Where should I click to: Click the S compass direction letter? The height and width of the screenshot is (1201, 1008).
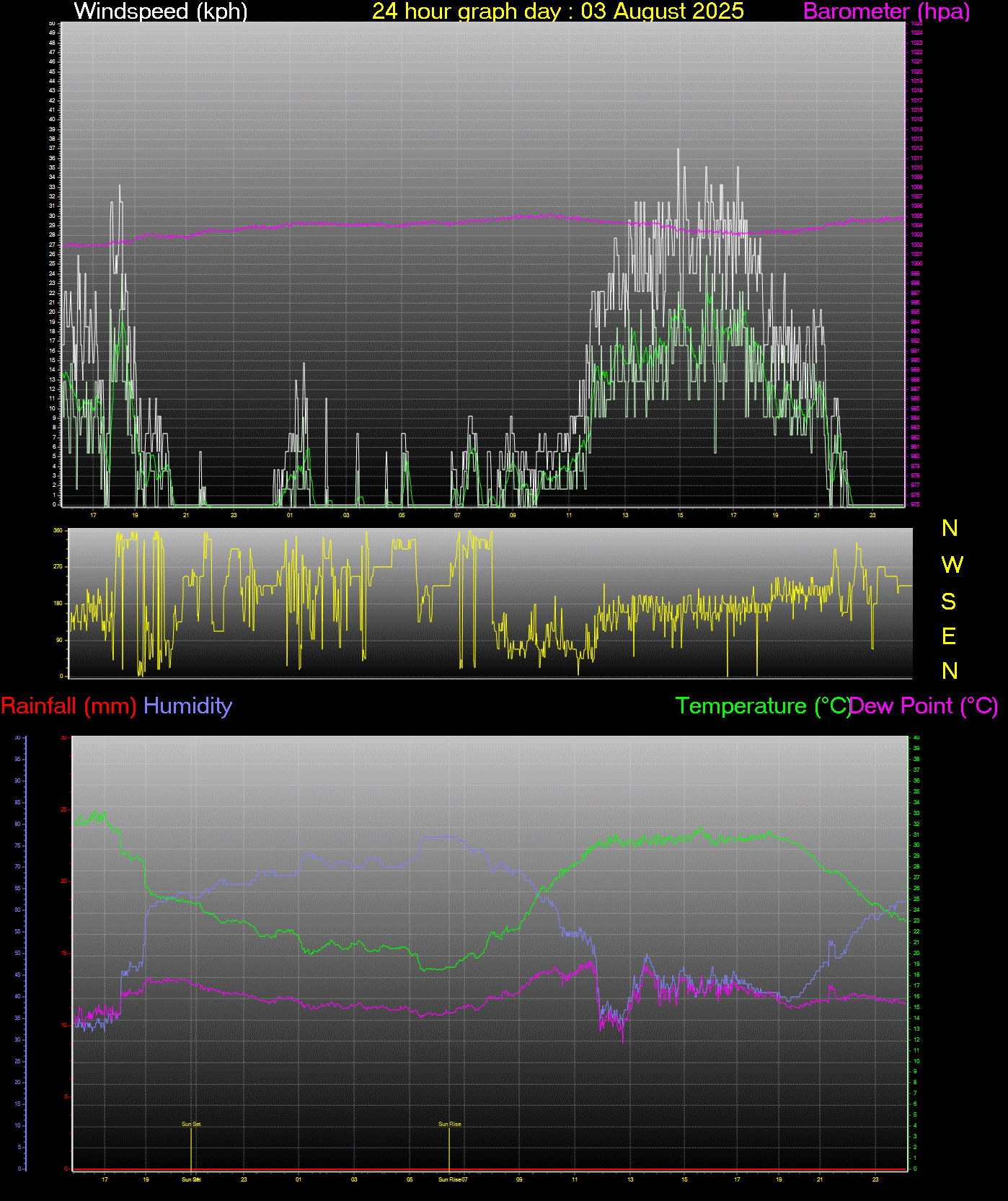pos(949,601)
